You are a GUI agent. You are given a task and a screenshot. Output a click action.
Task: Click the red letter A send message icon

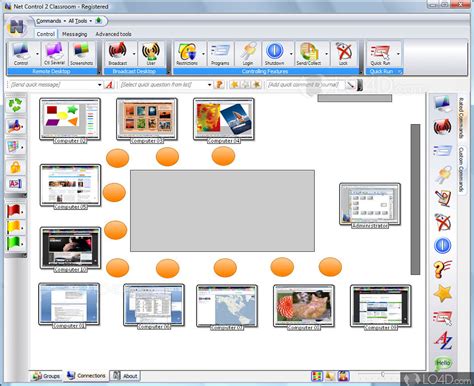click(109, 85)
